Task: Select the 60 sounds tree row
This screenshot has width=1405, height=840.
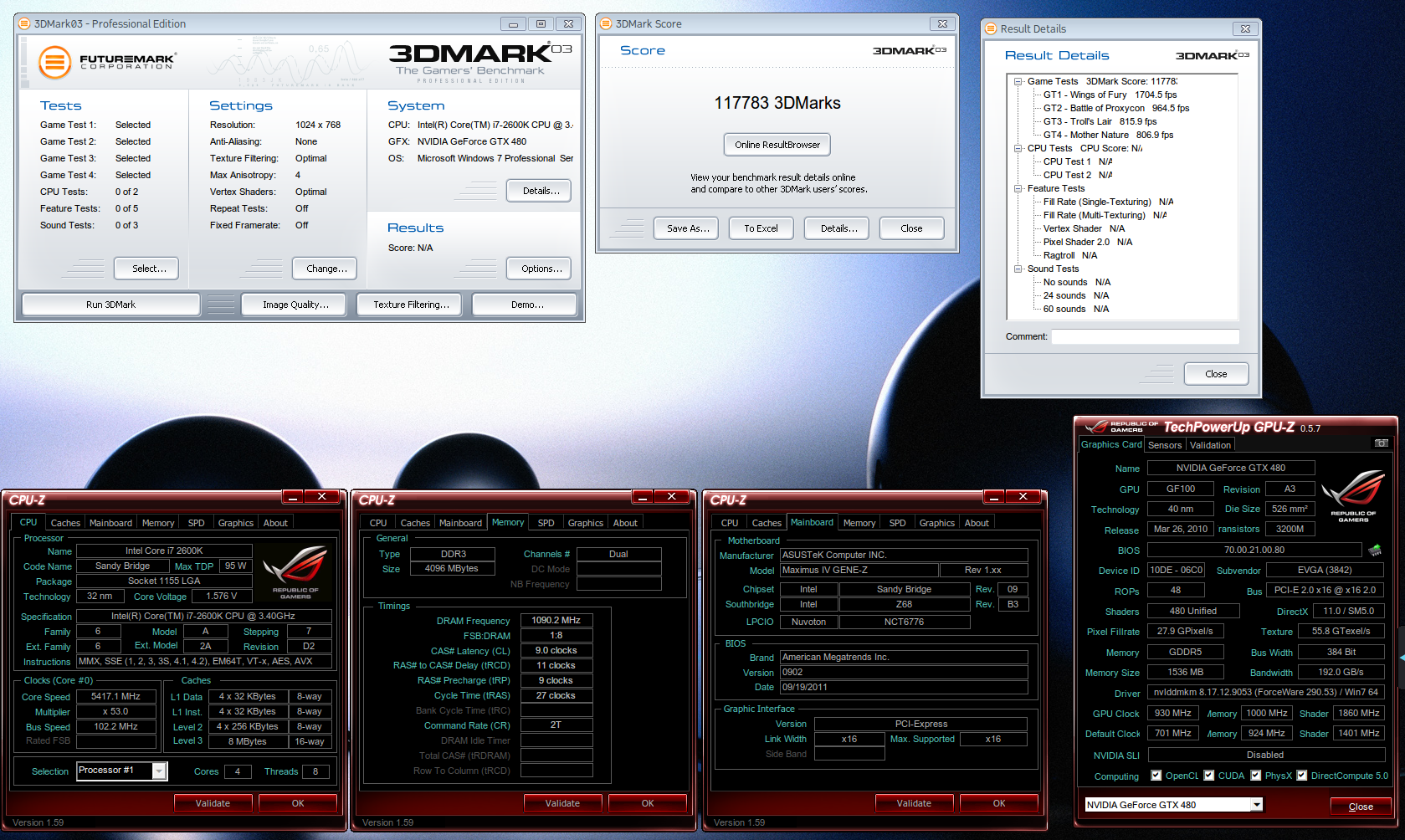Action: pyautogui.click(x=1075, y=309)
